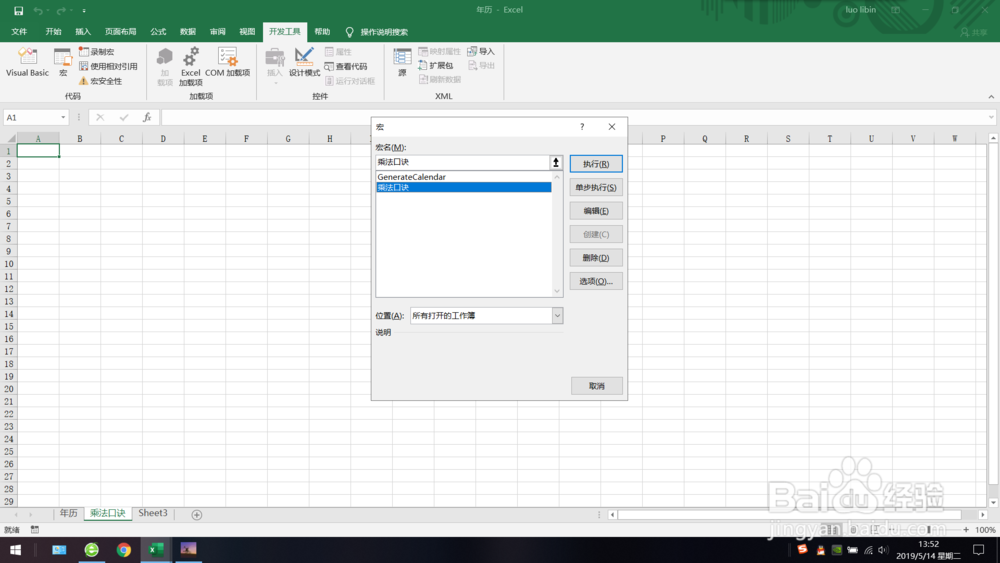Click Redo in quick access toolbar
Viewport: 1000px width, 563px height.
coord(61,10)
